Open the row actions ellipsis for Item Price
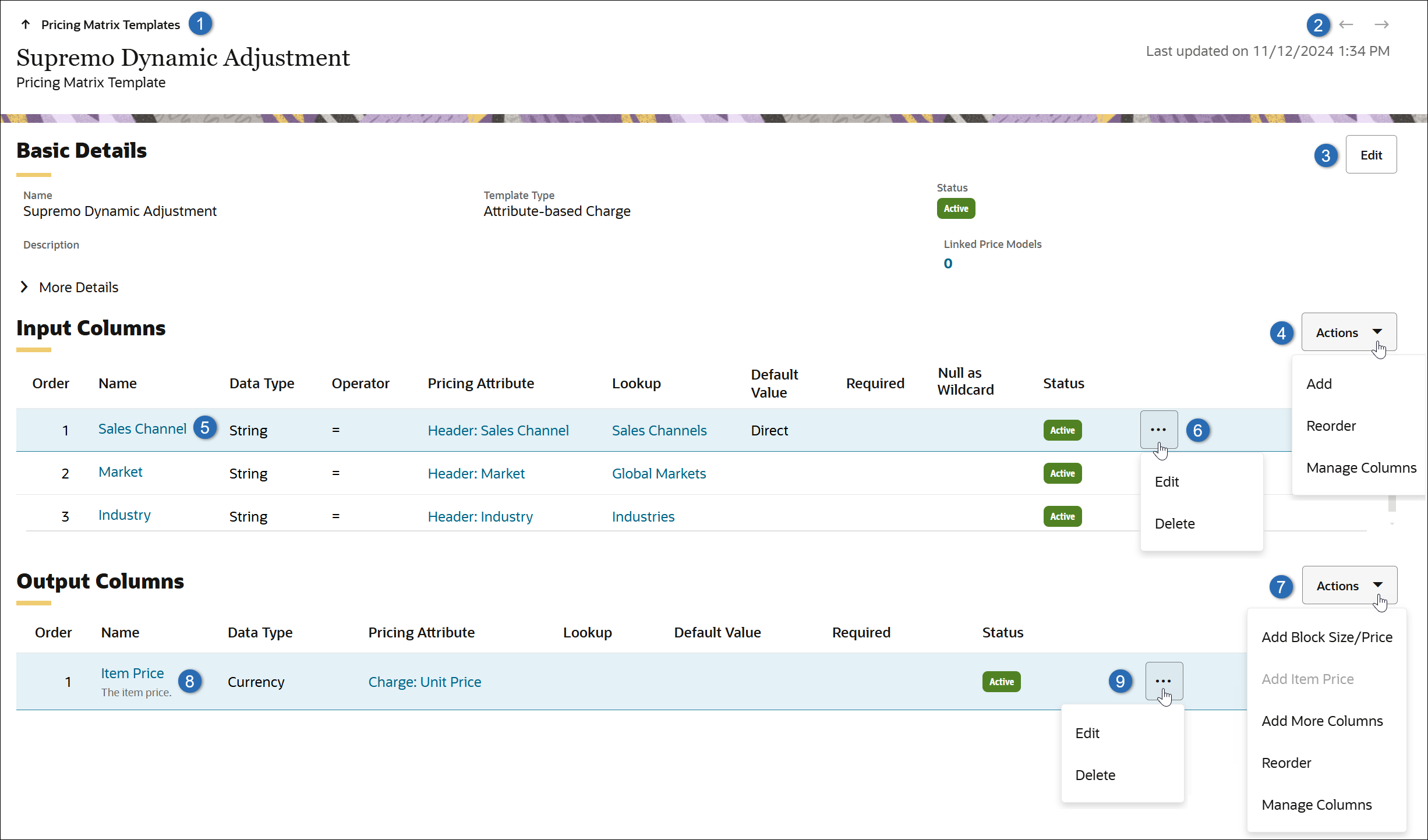The image size is (1428, 840). click(1164, 681)
